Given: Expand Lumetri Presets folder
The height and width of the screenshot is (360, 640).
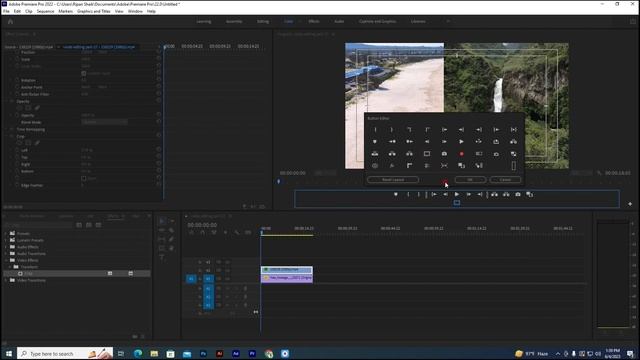Looking at the screenshot, I should (x=6, y=240).
